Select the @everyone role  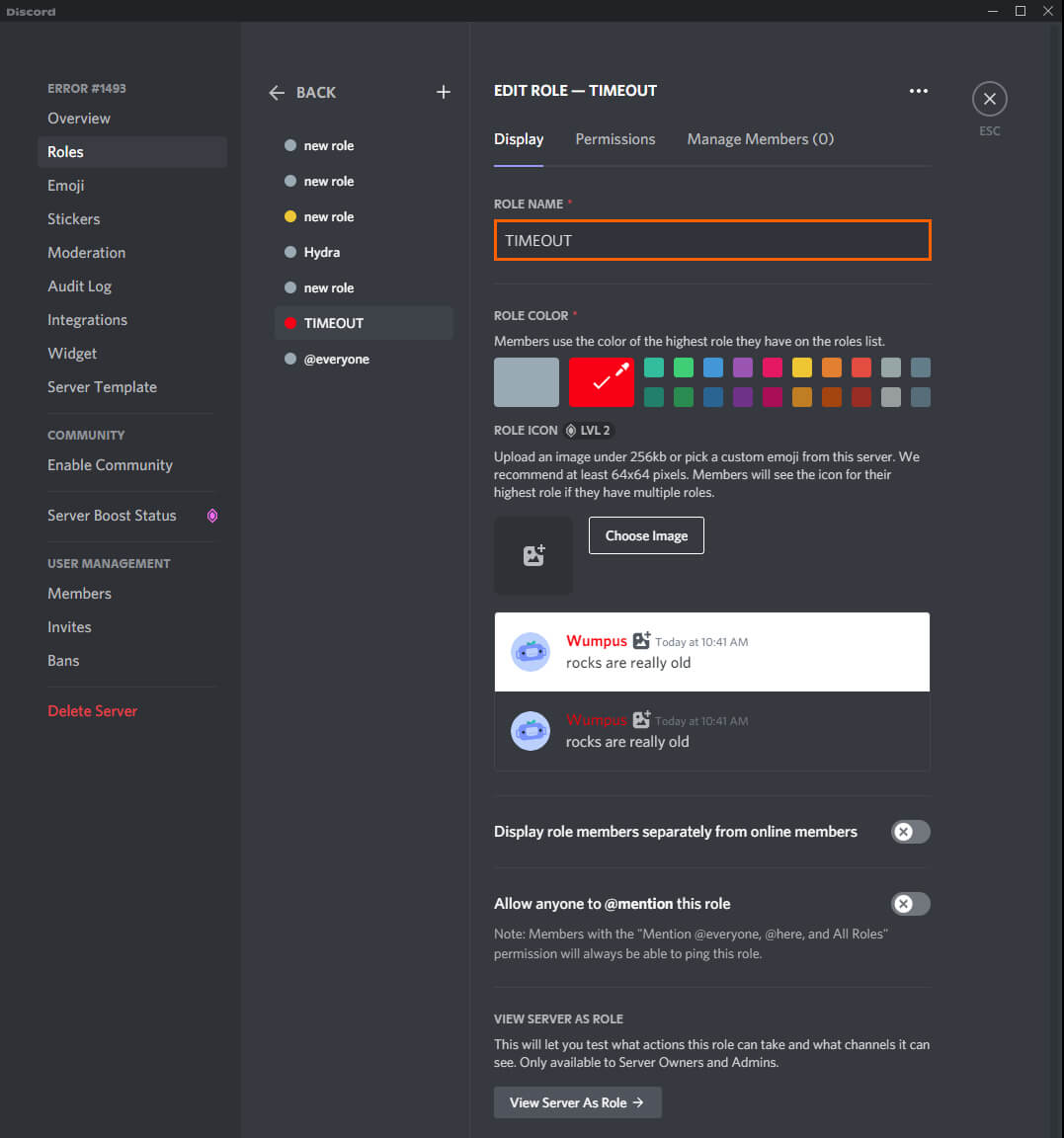tap(364, 360)
